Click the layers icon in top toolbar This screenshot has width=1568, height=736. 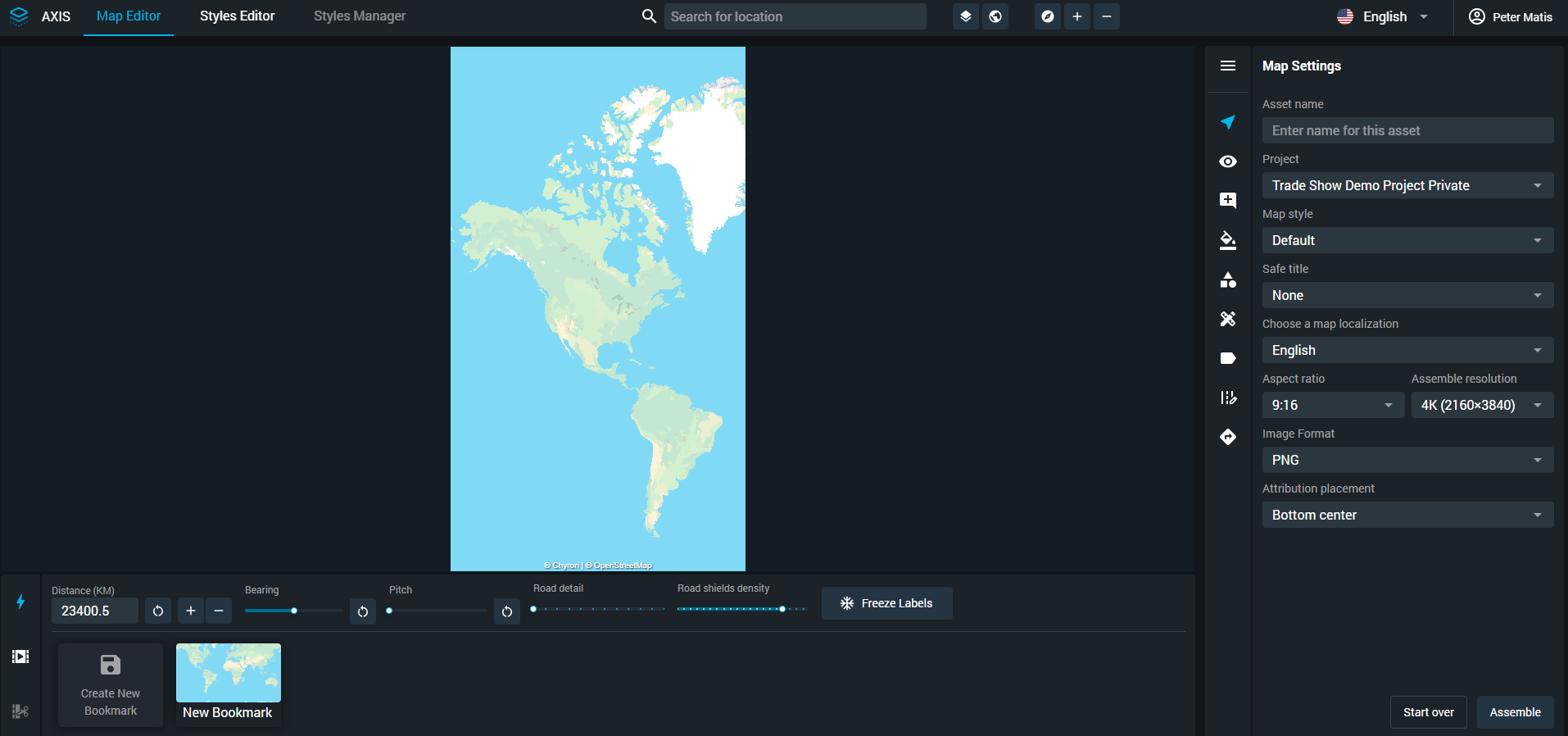[966, 16]
